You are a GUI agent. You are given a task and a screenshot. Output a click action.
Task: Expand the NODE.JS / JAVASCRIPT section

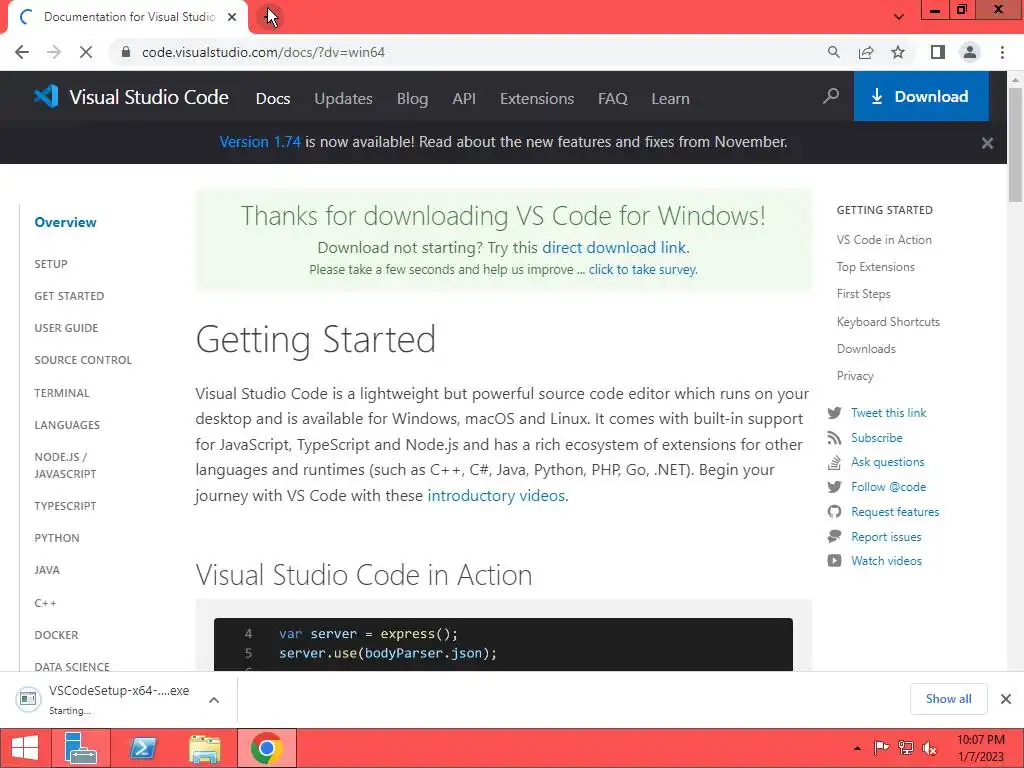click(x=65, y=466)
